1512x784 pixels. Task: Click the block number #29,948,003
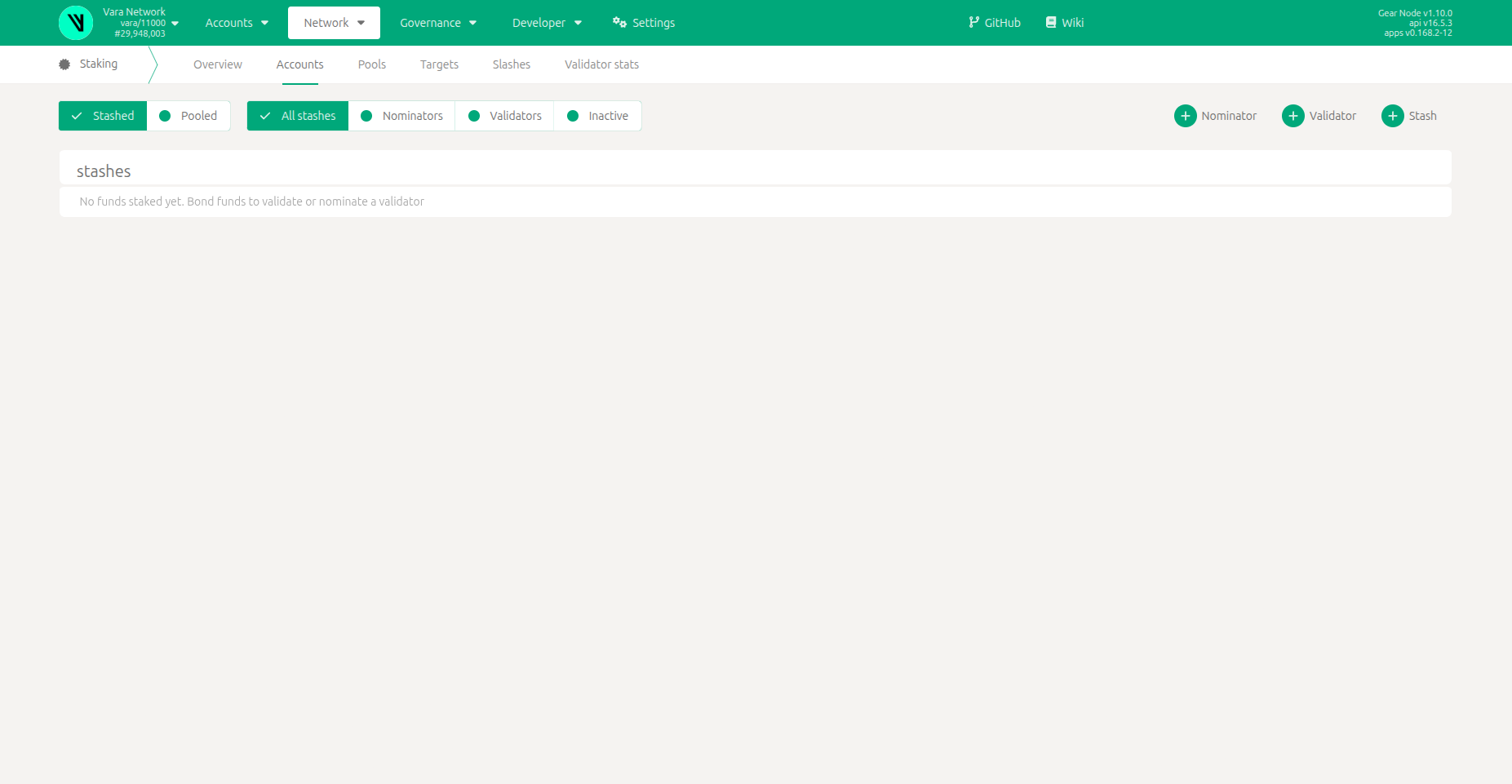(x=140, y=33)
